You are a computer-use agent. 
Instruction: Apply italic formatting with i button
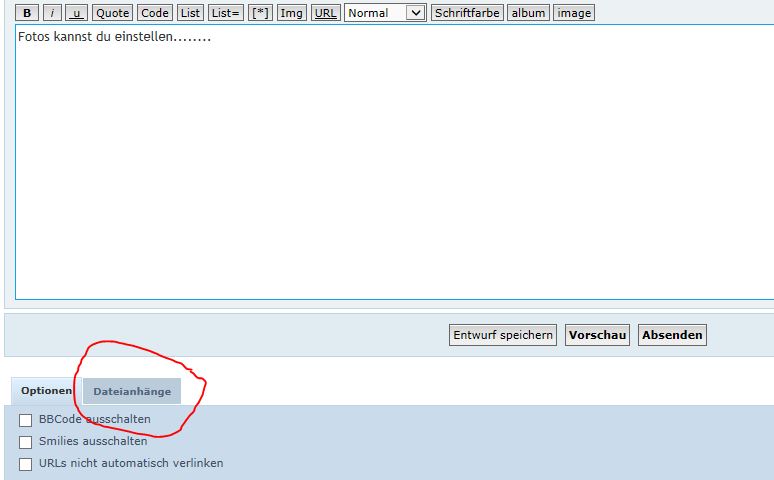[52, 13]
